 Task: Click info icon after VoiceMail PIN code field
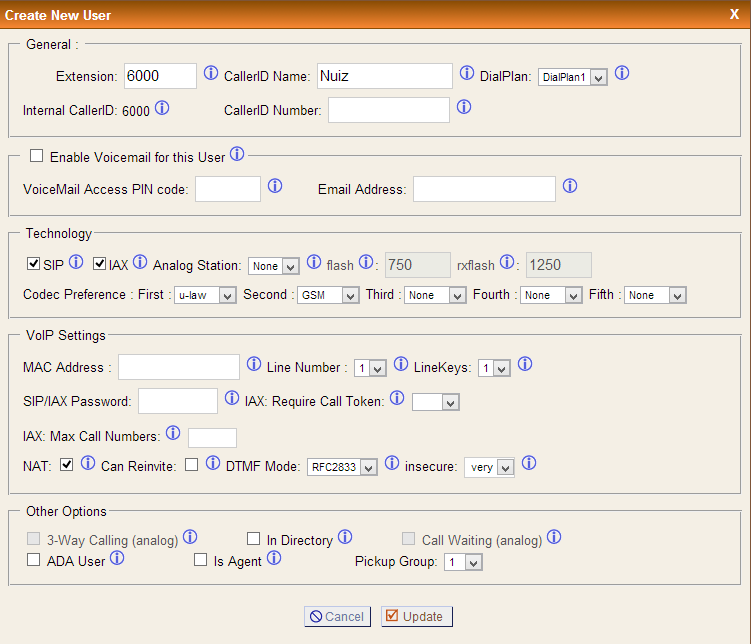(275, 186)
